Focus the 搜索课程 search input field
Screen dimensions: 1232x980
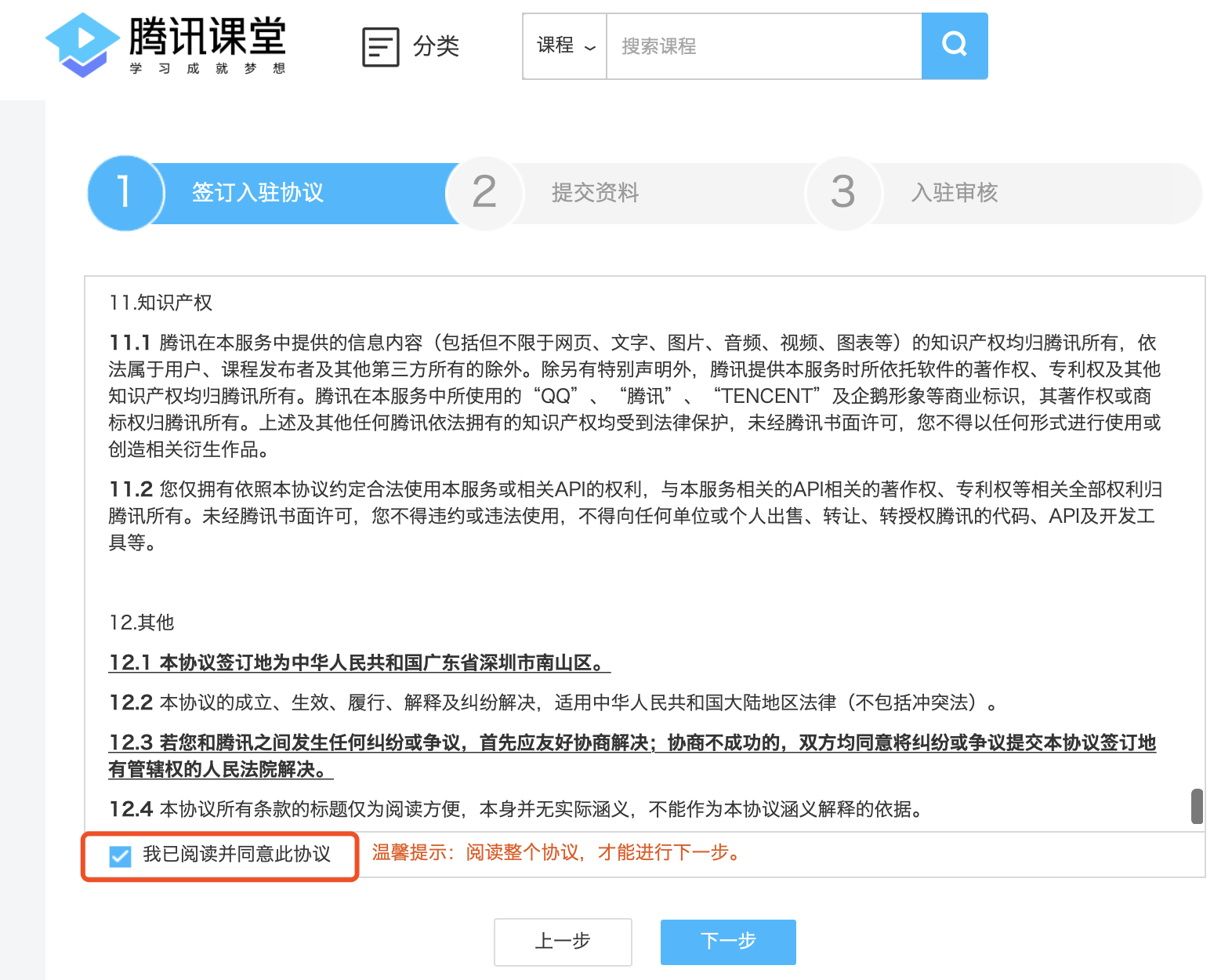click(x=764, y=46)
